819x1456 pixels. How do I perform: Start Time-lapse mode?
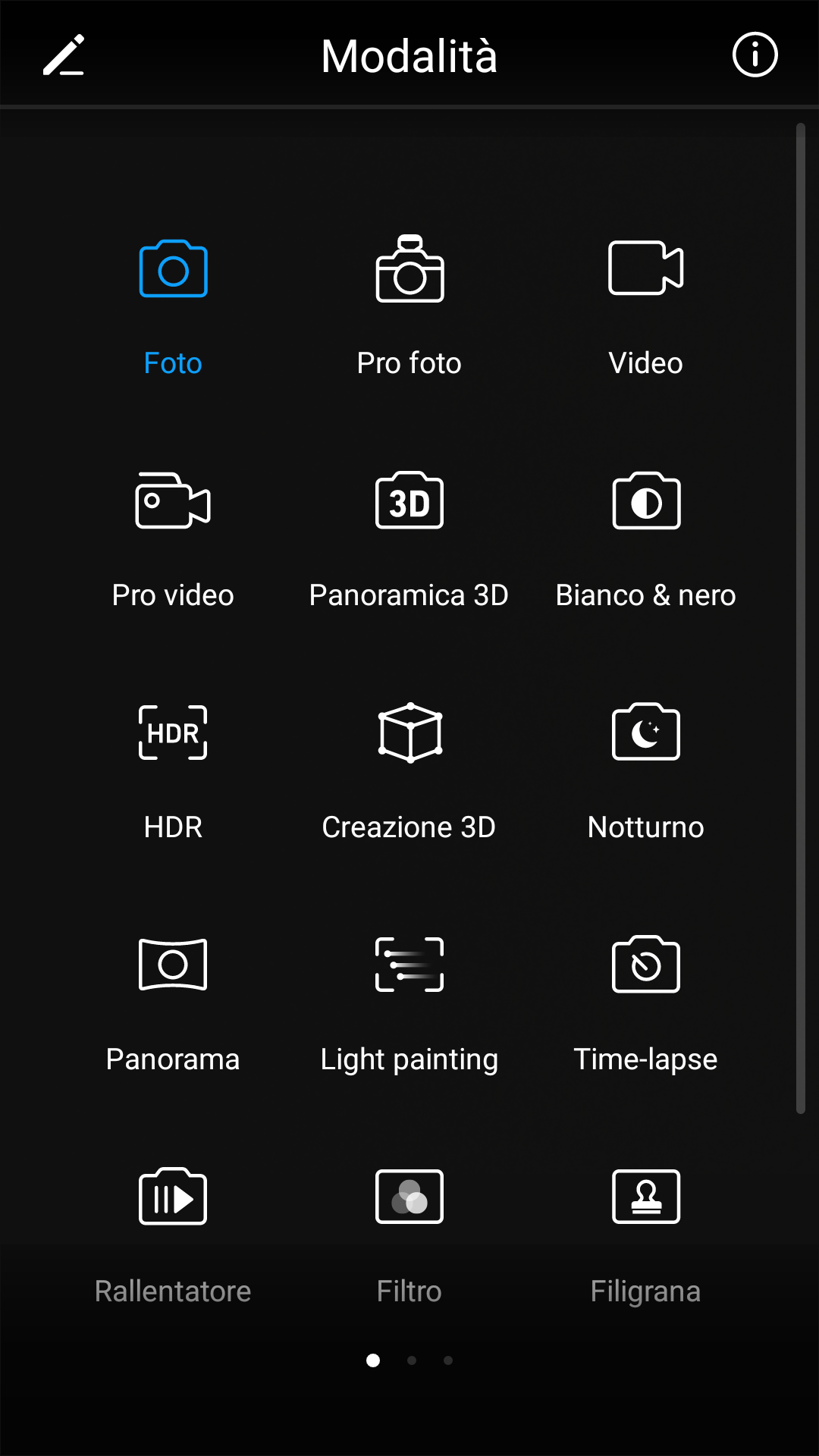click(646, 965)
